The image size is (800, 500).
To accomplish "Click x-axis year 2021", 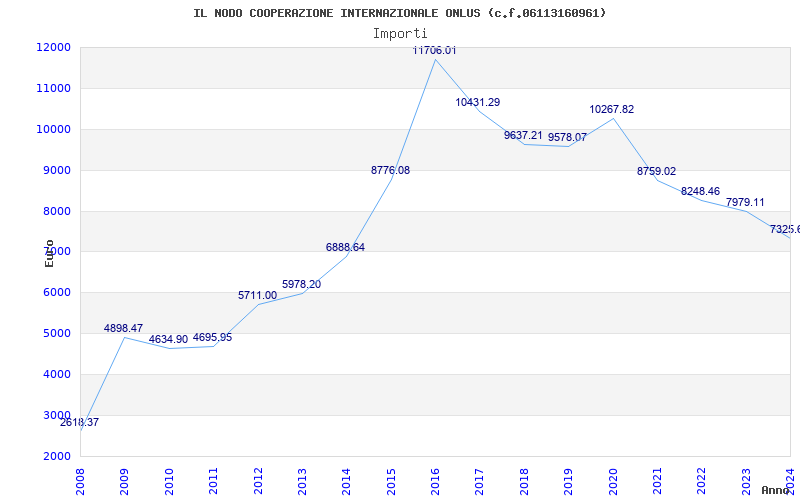I will (658, 481).
